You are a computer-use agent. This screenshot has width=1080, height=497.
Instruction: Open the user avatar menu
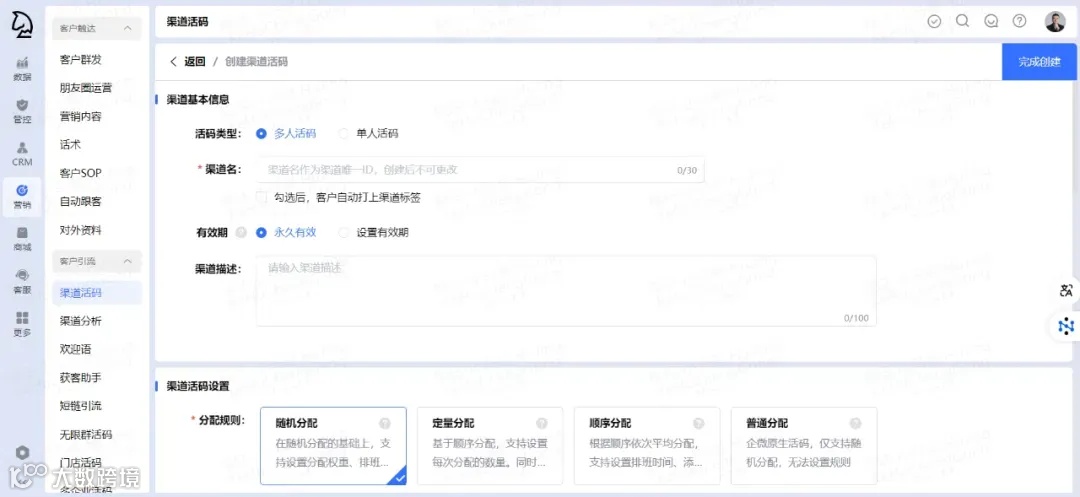click(x=1055, y=21)
